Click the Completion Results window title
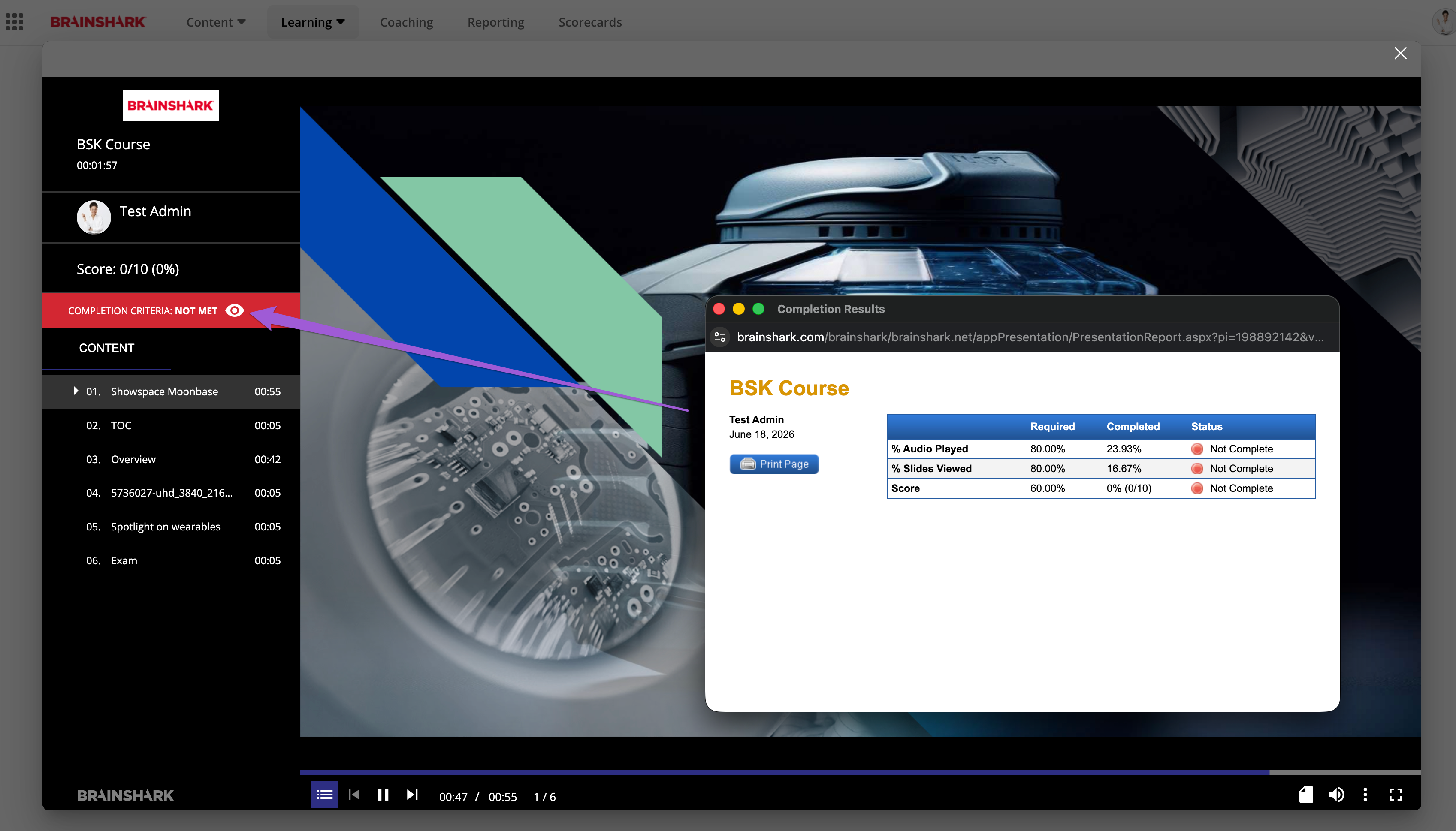The image size is (1456, 831). point(831,309)
